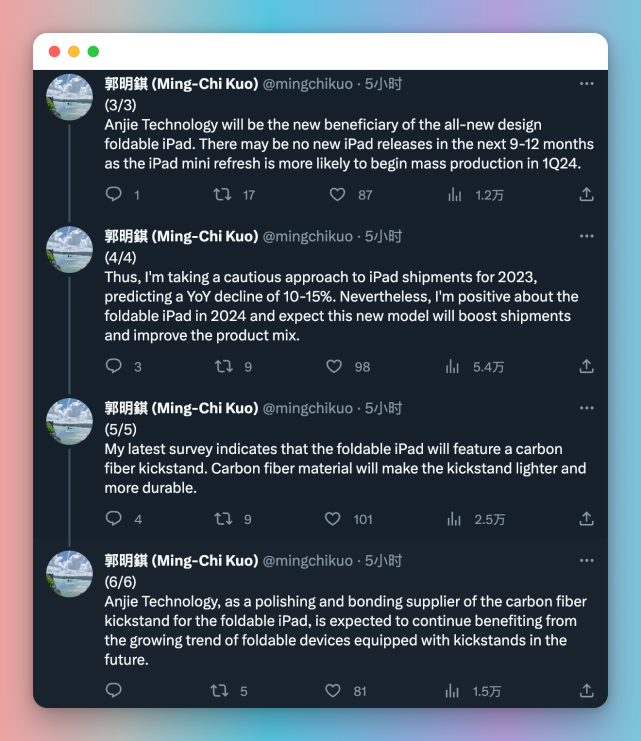This screenshot has height=741, width=641.
Task: Open author name on the (6/6) tweet
Action: [x=181, y=560]
